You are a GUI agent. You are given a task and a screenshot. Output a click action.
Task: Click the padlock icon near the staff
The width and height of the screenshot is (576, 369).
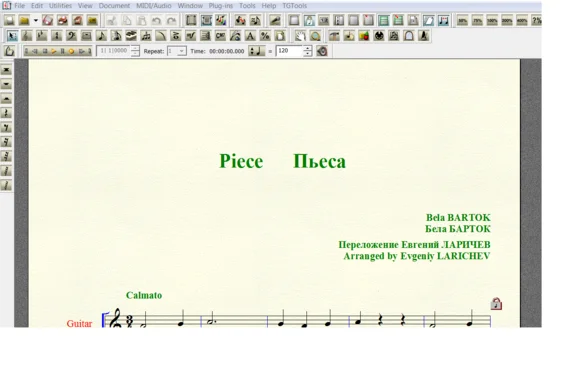496,304
